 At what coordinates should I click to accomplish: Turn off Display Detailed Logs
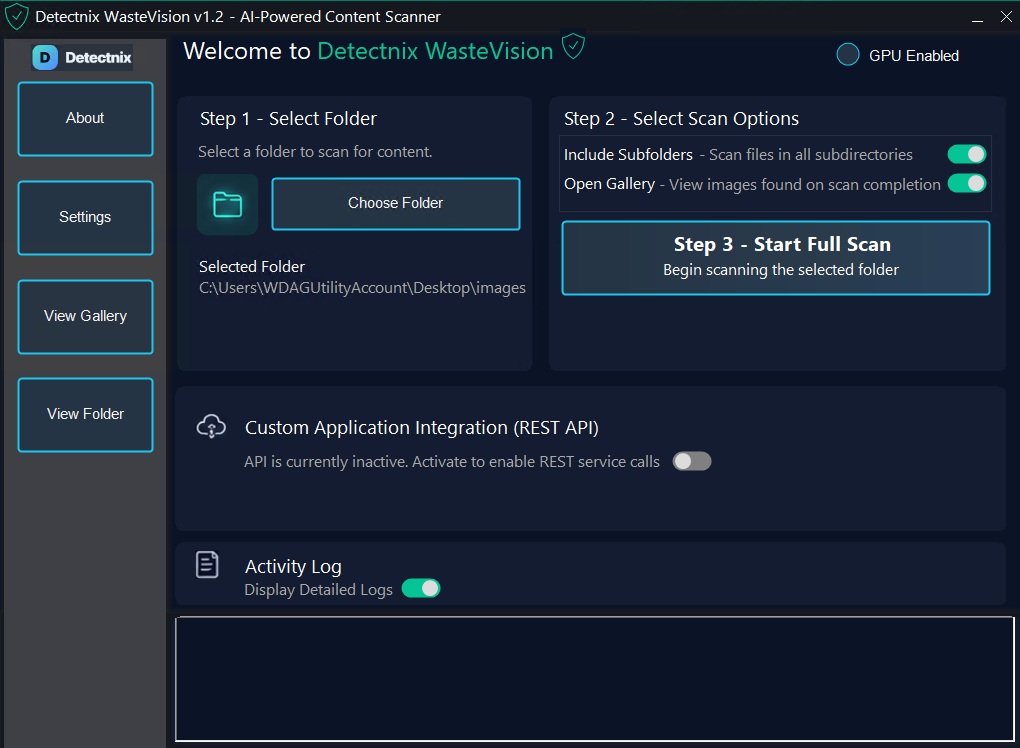tap(421, 588)
